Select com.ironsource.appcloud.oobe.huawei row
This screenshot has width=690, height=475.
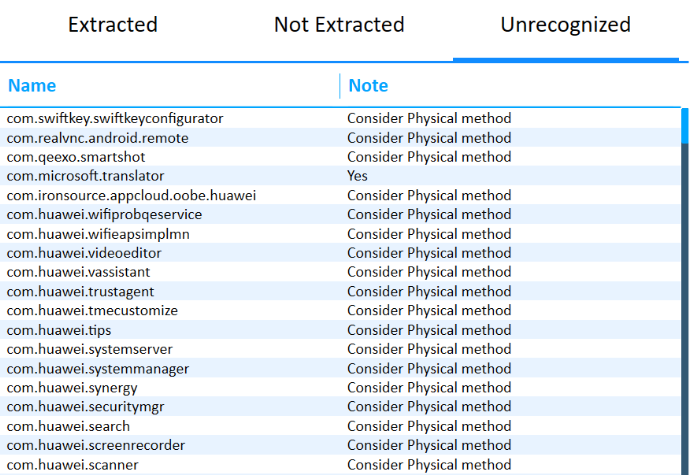[131, 195]
